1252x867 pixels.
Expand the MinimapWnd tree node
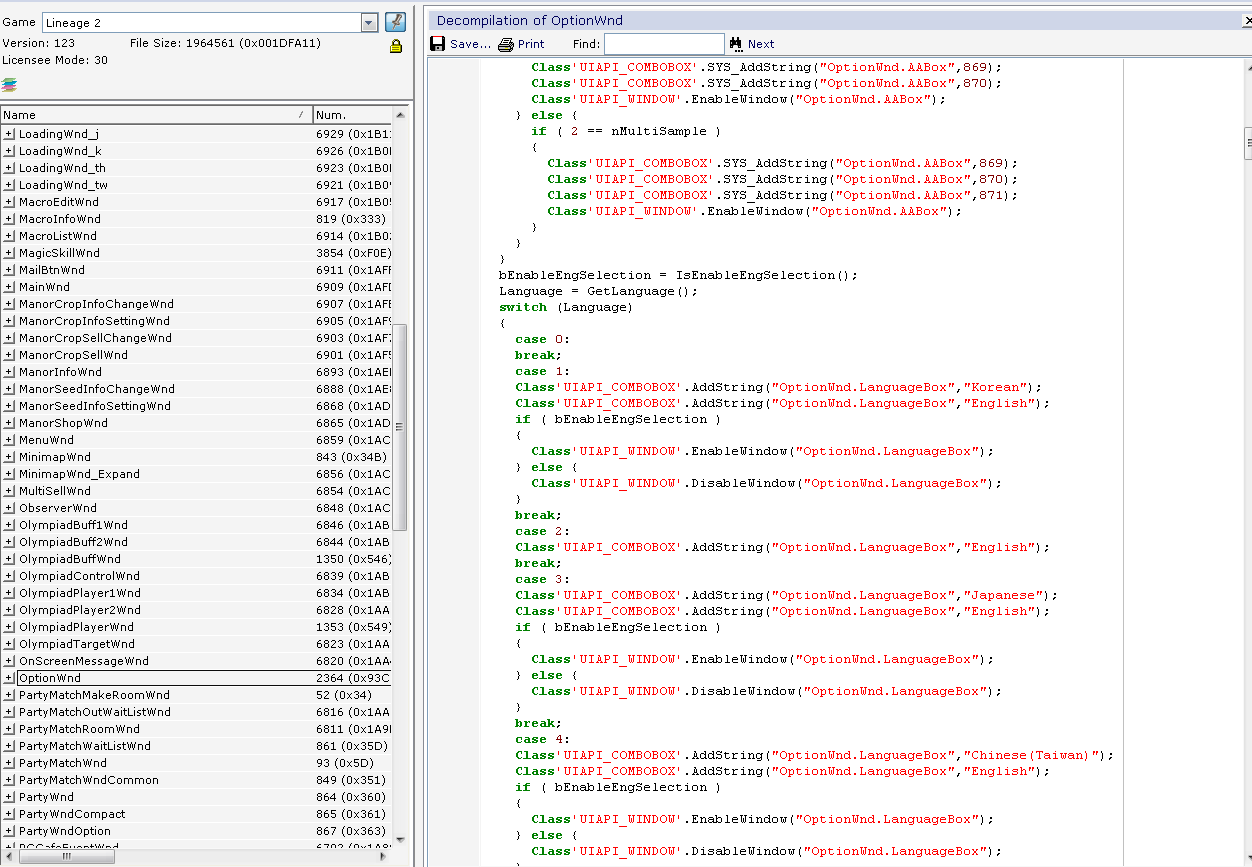click(9, 457)
